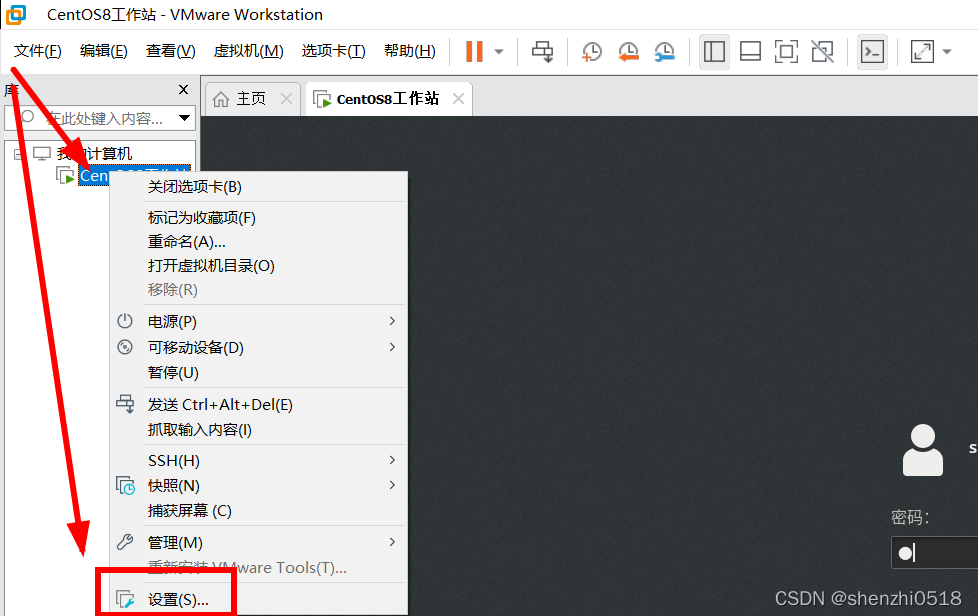The image size is (978, 616).
Task: Revert to snapshot using the orange arrow clock icon
Action: pos(628,51)
